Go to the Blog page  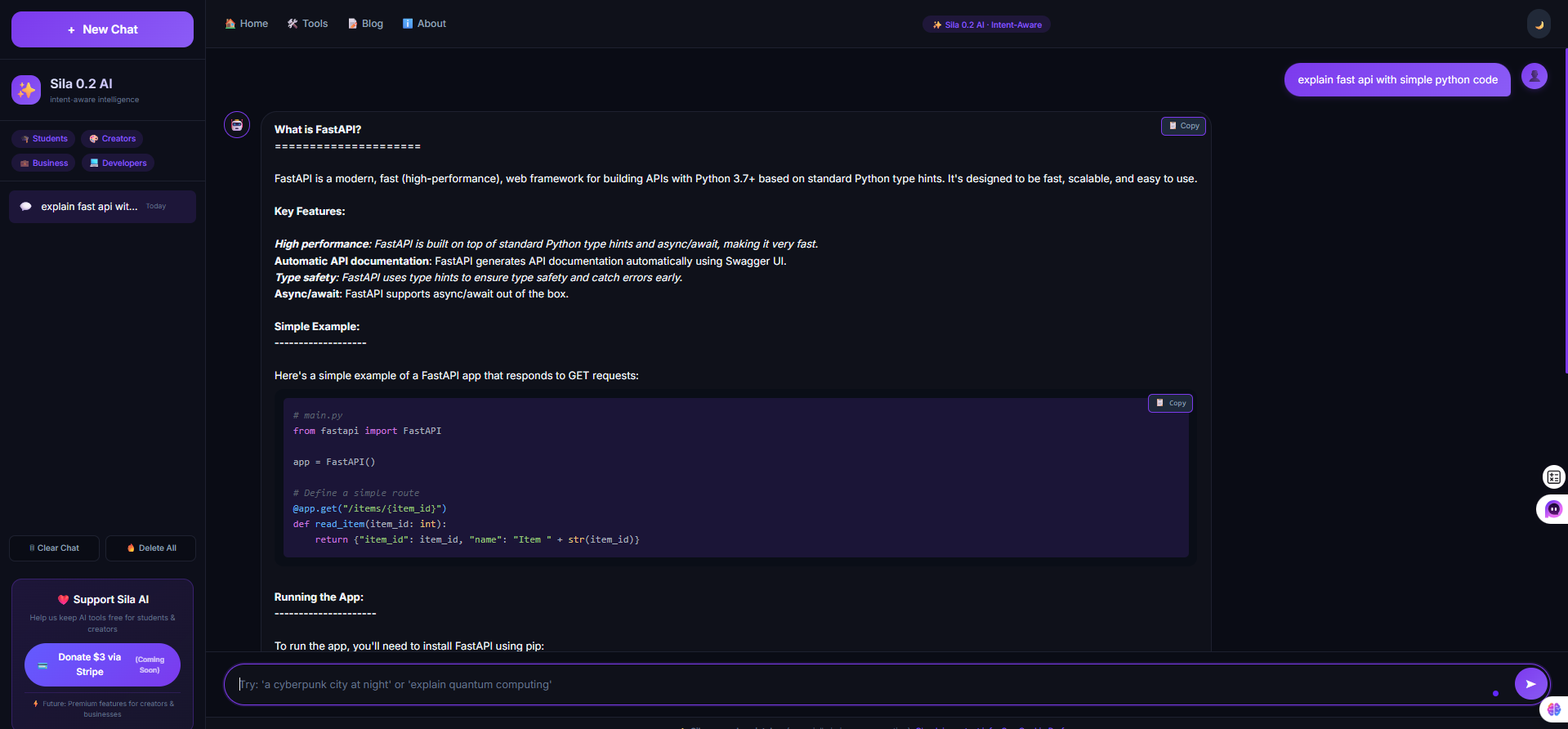365,24
